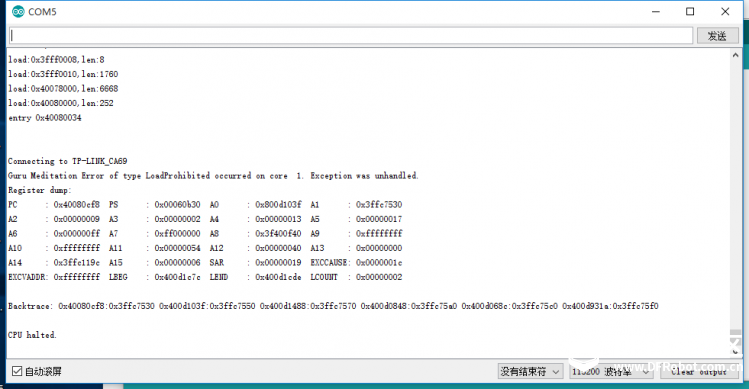This screenshot has width=749, height=389.
Task: Click the 'load:0x40078000,len:6668' line
Action: coord(63,88)
